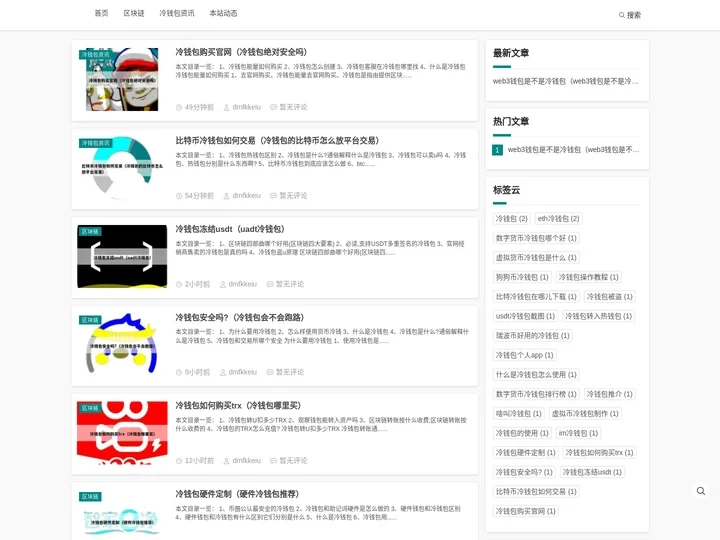
Task: Select tag 冷钱包如何购买trx (1)
Action: coord(599,453)
